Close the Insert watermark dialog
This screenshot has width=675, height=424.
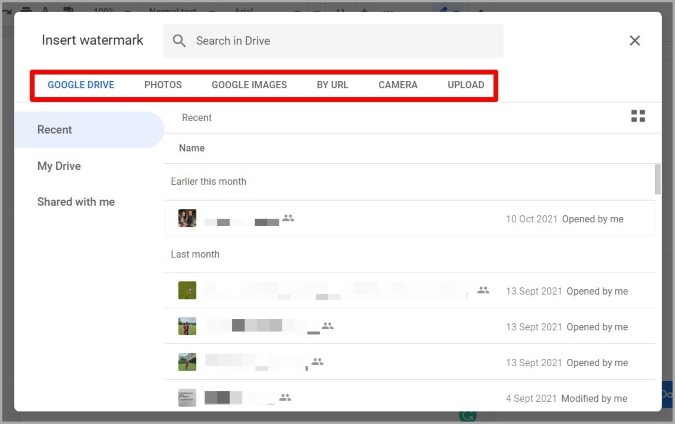tap(635, 40)
